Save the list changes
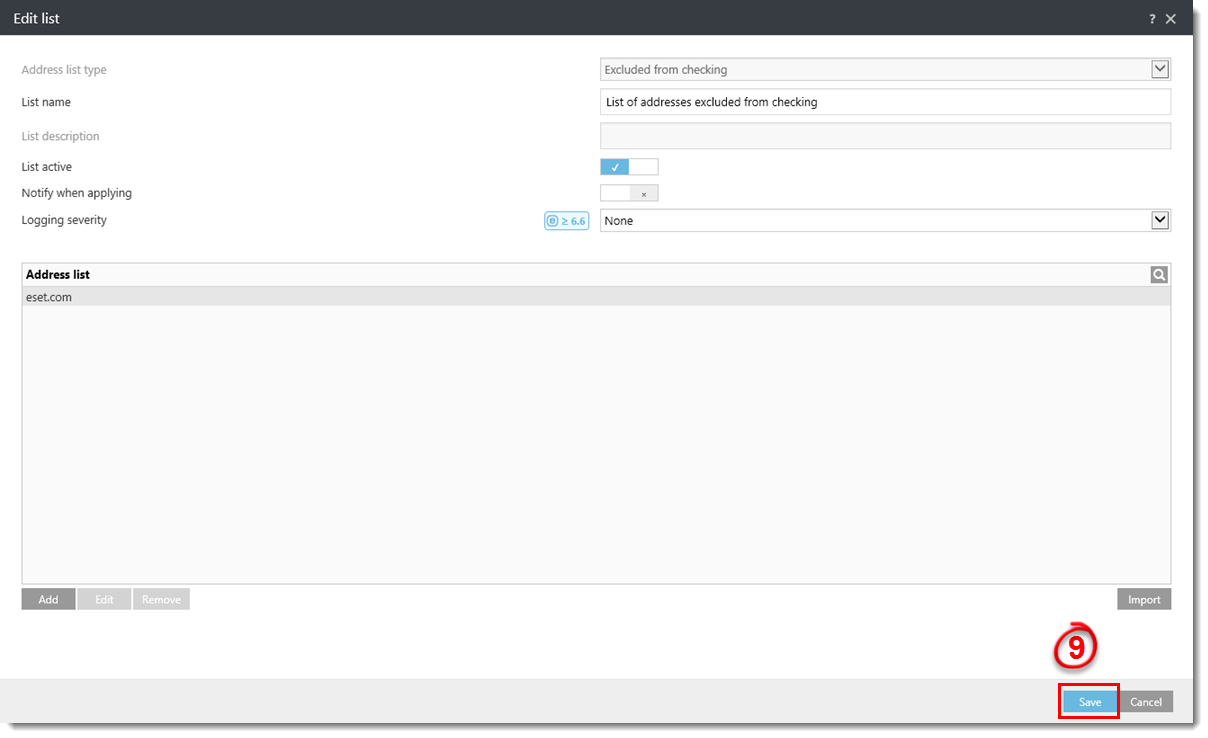The height and width of the screenshot is (738, 1208). [1089, 702]
